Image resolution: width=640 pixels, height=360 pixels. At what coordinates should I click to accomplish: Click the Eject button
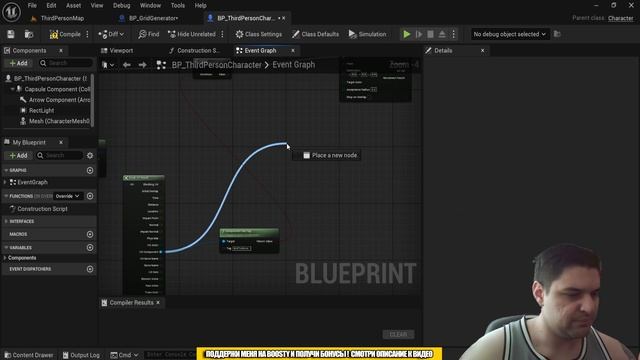click(442, 34)
